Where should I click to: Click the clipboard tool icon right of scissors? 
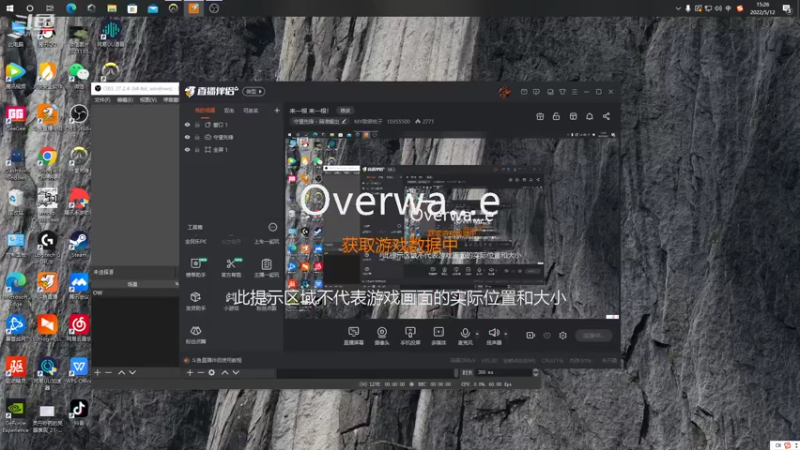(x=266, y=264)
